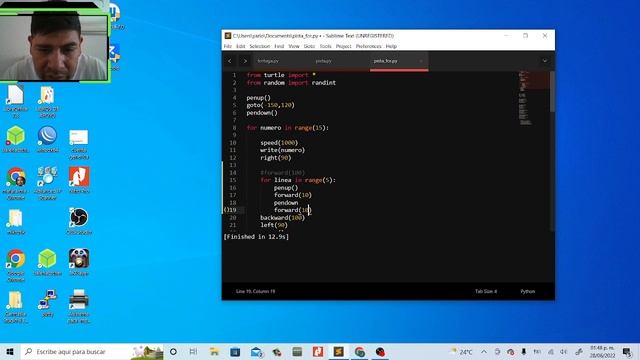640x360 pixels.
Task: Open green cube shortcut beside blue globe
Action: (x=16, y=140)
